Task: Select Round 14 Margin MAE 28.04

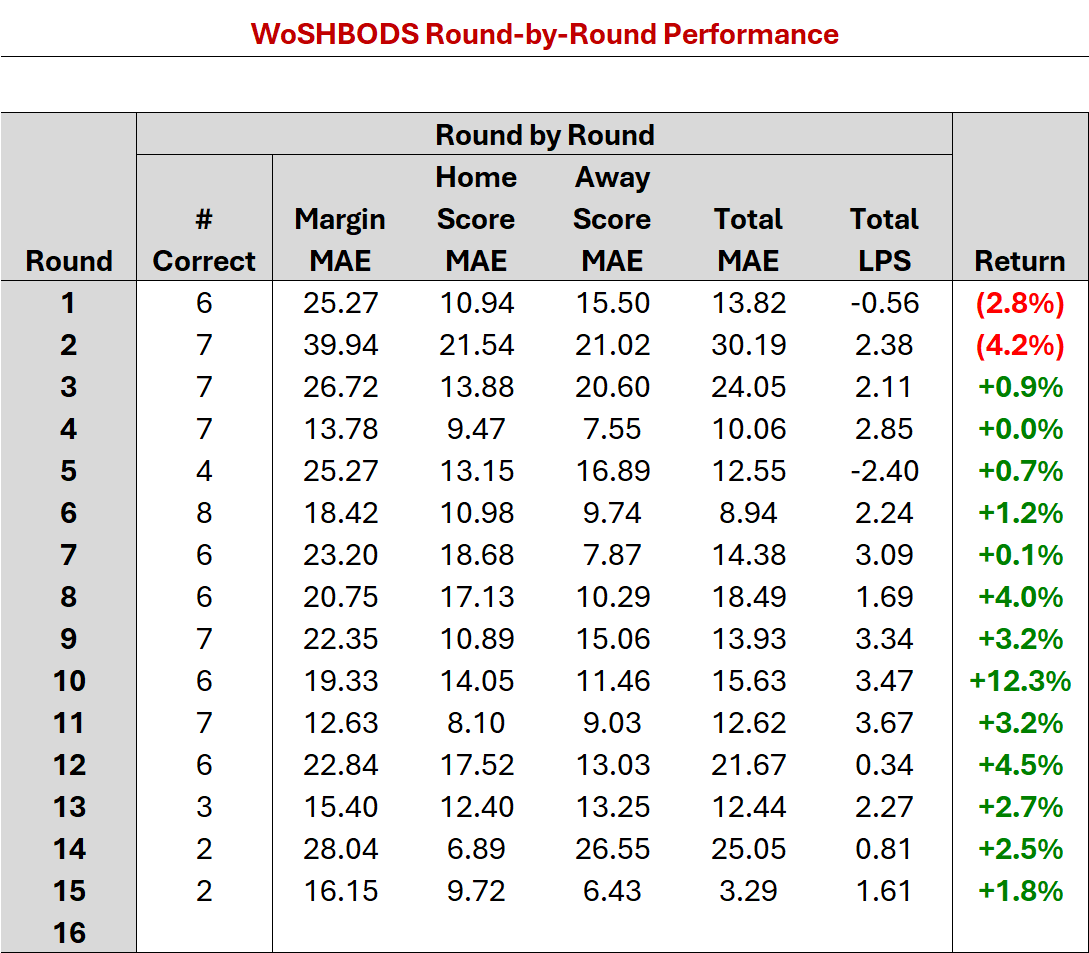Action: (340, 849)
